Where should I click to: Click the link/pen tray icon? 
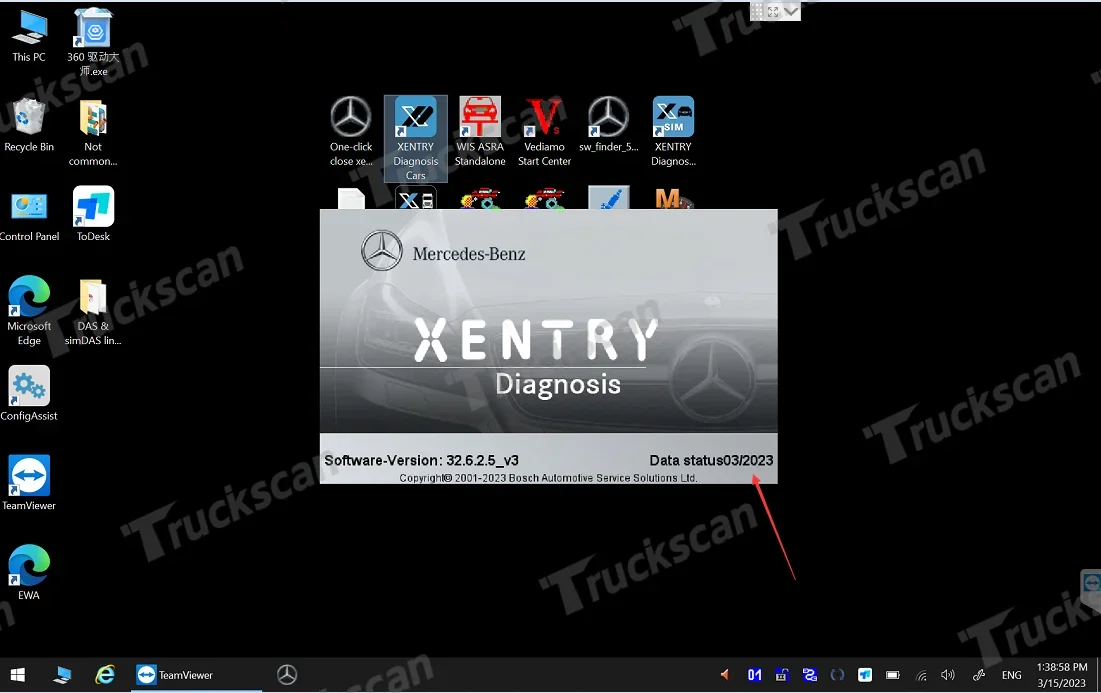coord(979,675)
